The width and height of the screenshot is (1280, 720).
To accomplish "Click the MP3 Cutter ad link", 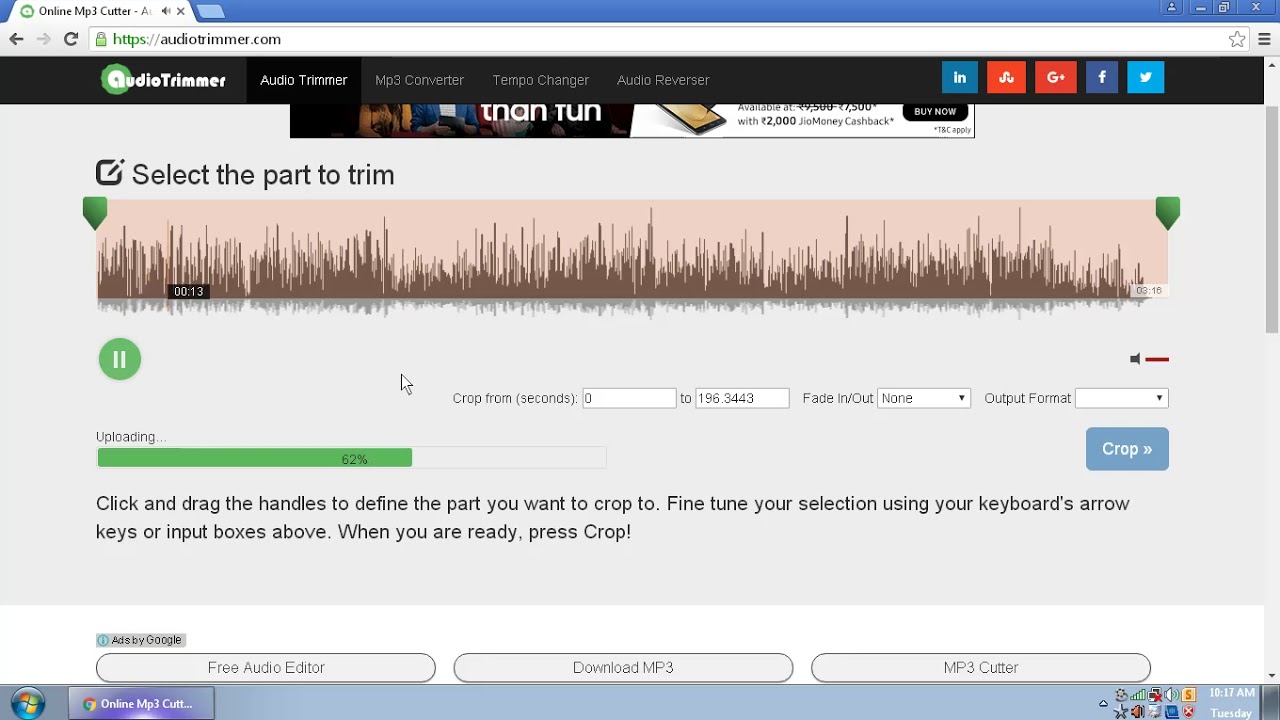I will (981, 667).
